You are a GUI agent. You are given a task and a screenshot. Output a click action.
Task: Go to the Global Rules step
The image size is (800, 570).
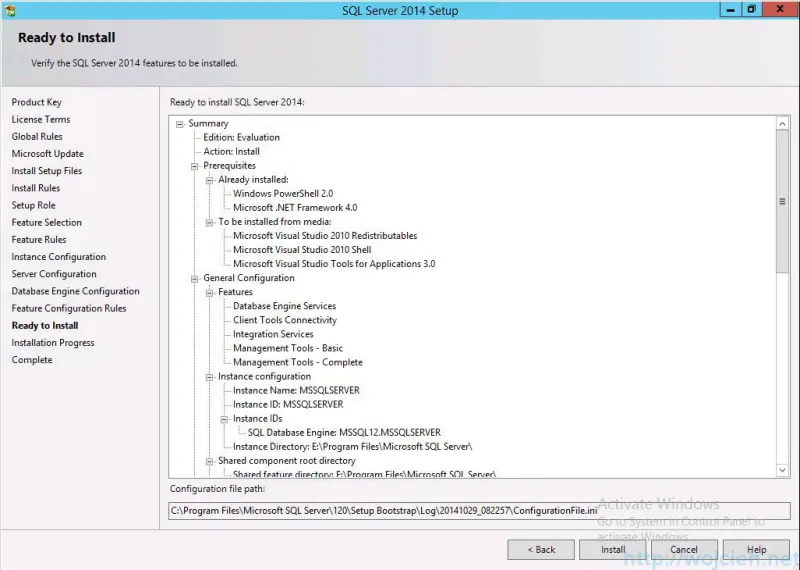pos(37,137)
